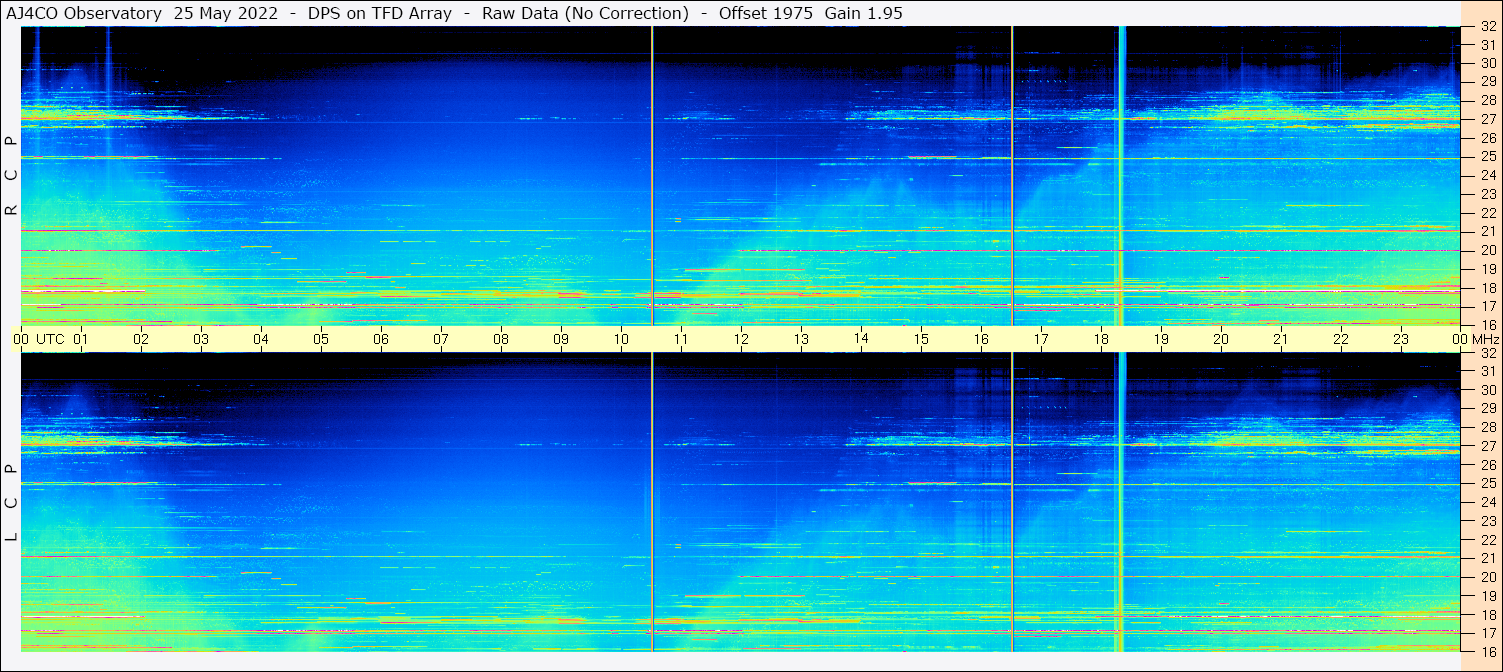This screenshot has width=1503, height=672.
Task: Click the vertical LCP panel label
Action: [x=11, y=503]
